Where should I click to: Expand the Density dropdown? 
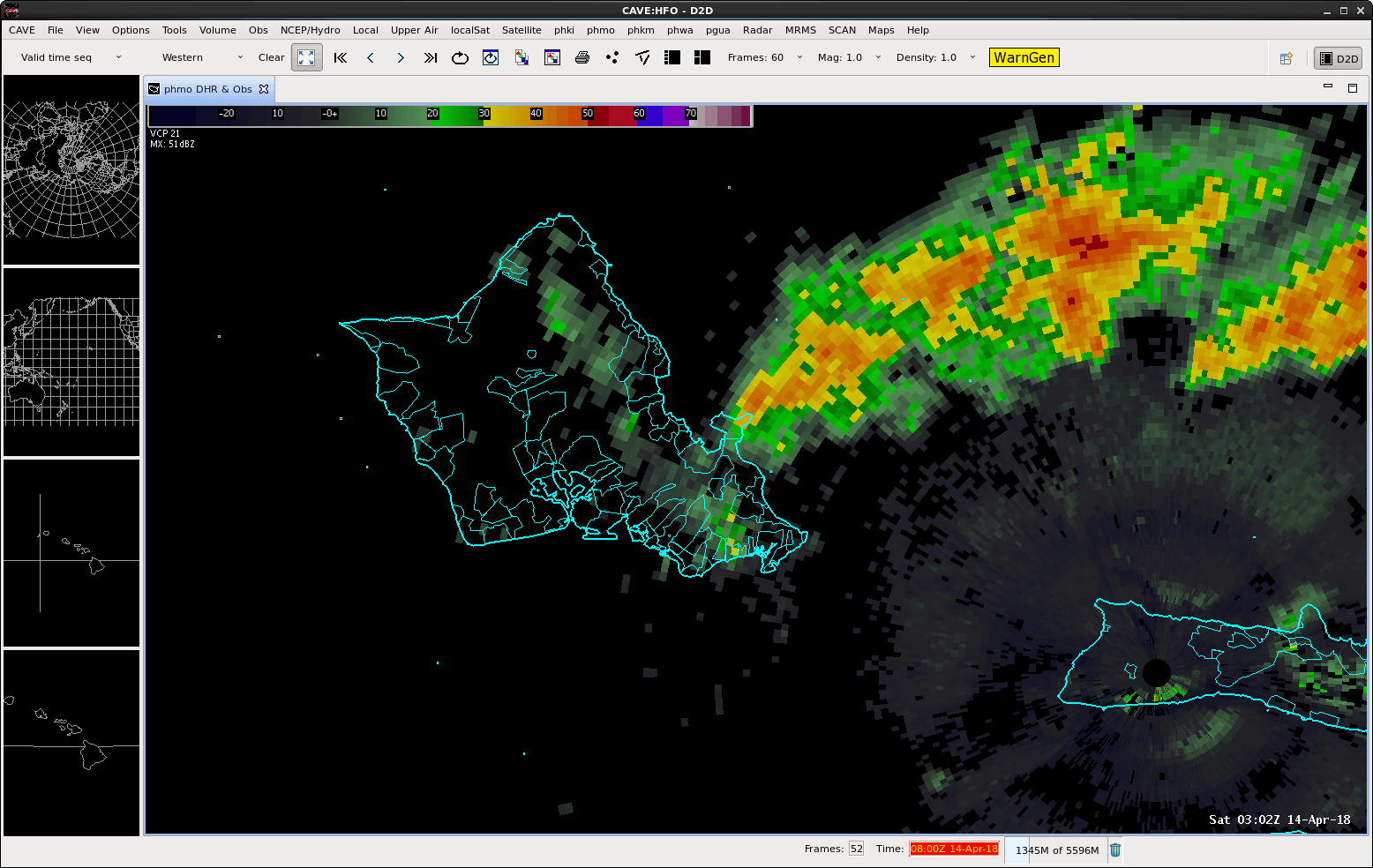pyautogui.click(x=973, y=57)
